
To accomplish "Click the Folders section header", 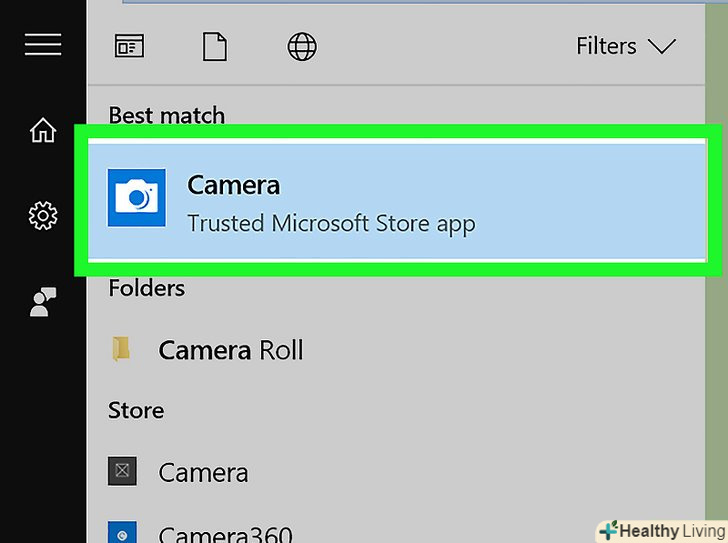I will click(146, 288).
